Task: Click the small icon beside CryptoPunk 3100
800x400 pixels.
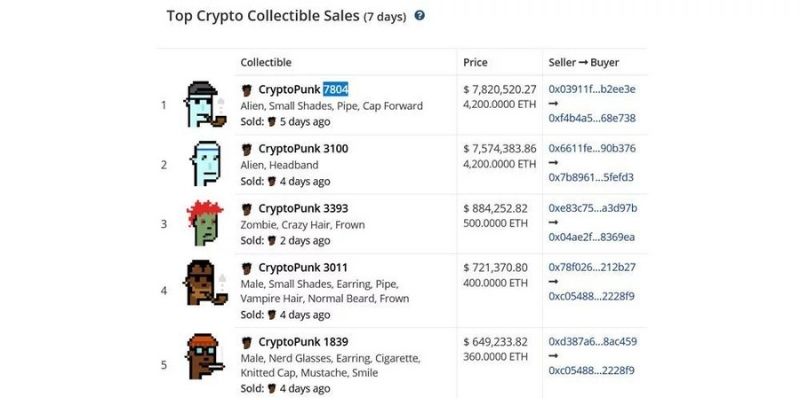Action: [247, 149]
